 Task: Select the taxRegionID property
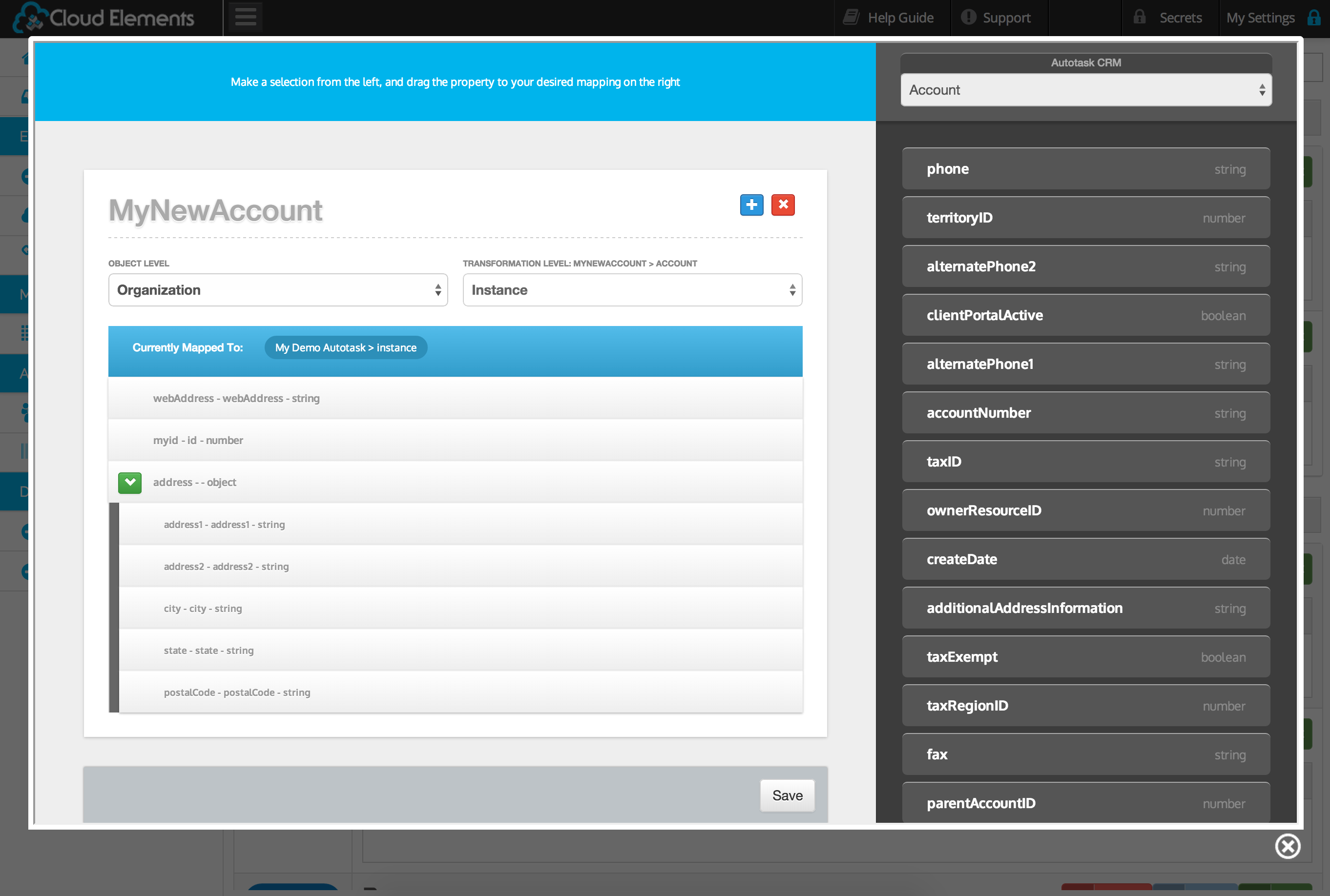(x=1086, y=706)
